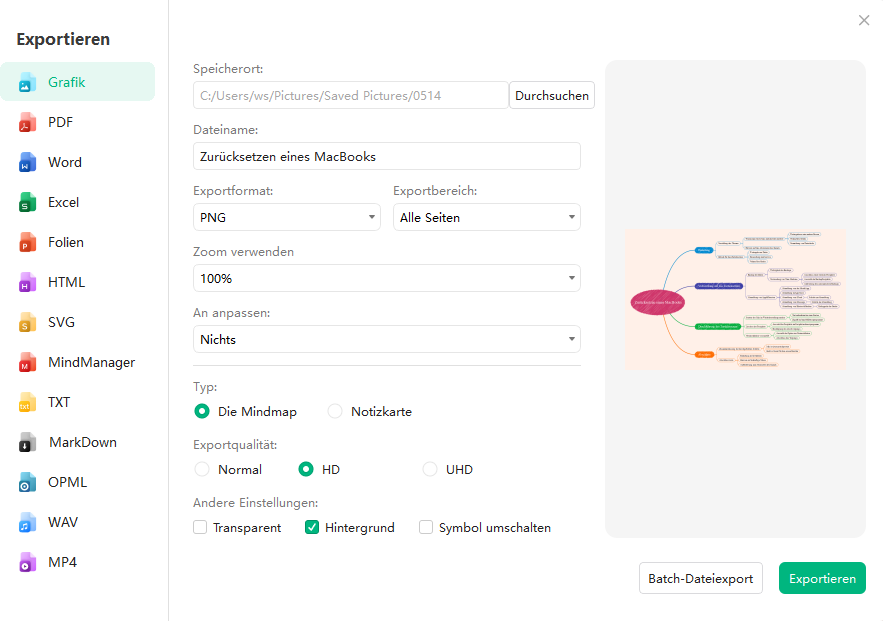Choose the MP4 video icon
Image resolution: width=883 pixels, height=621 pixels.
(x=27, y=562)
